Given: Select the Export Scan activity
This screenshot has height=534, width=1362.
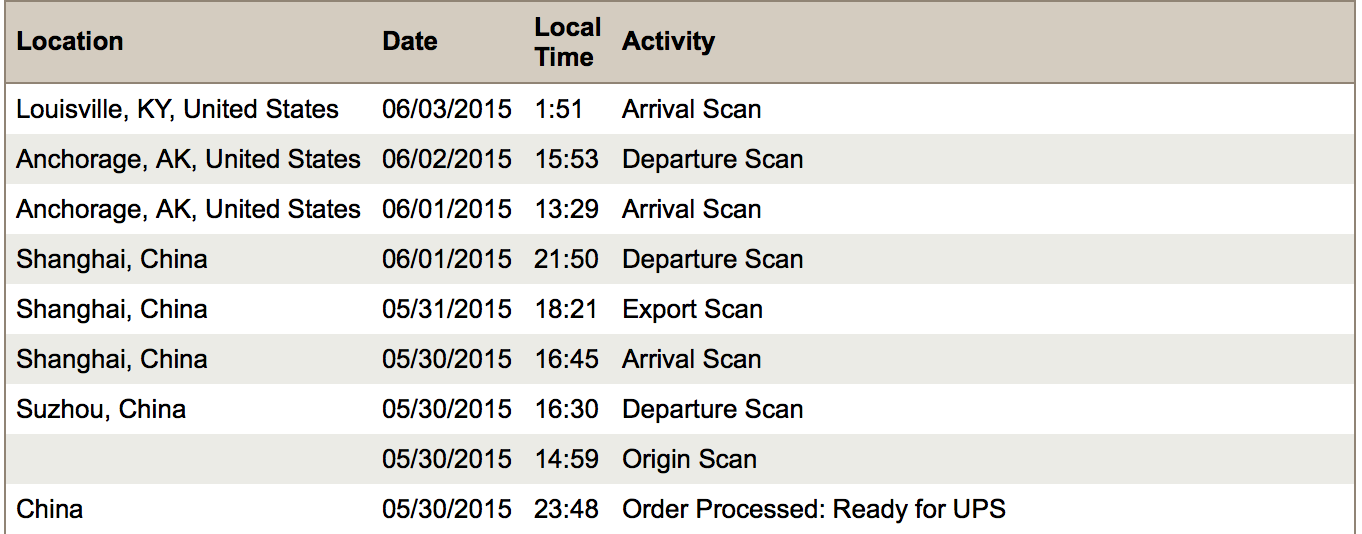Looking at the screenshot, I should (692, 309).
